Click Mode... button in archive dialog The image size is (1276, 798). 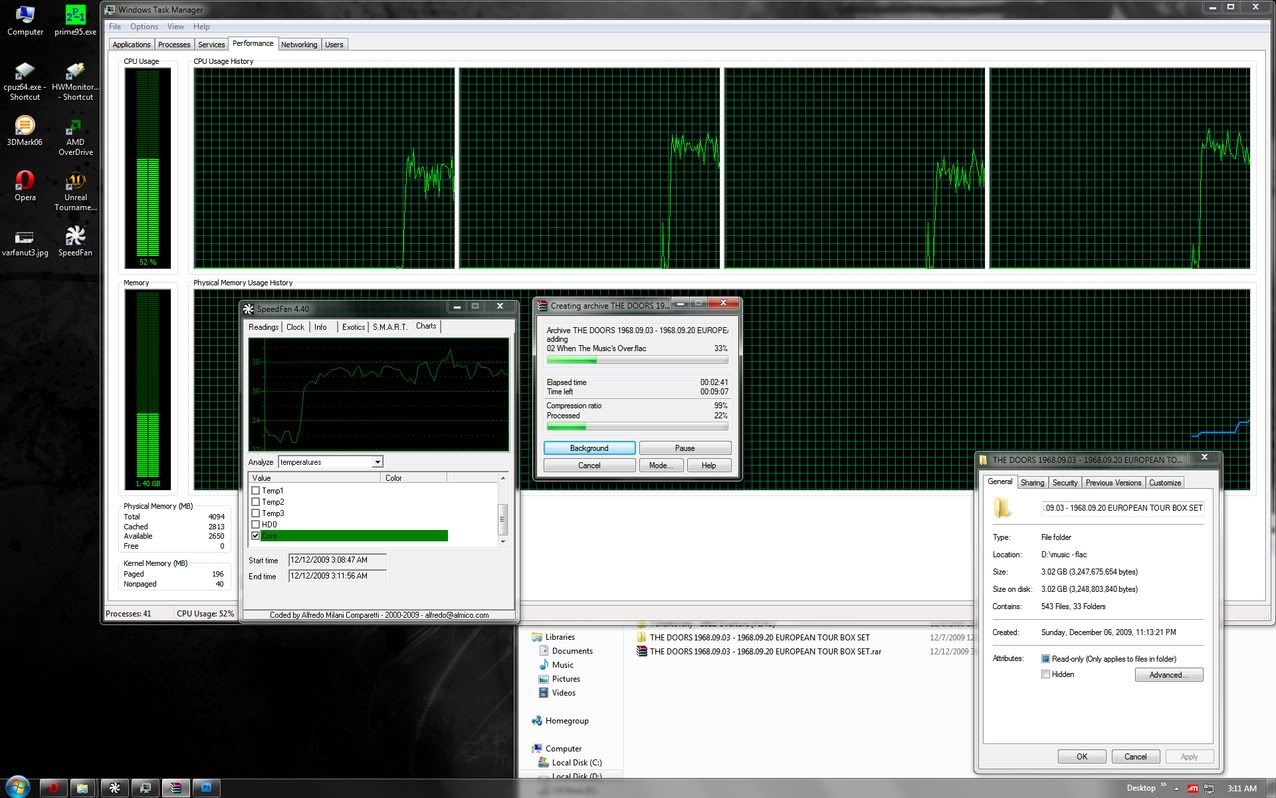coord(660,465)
